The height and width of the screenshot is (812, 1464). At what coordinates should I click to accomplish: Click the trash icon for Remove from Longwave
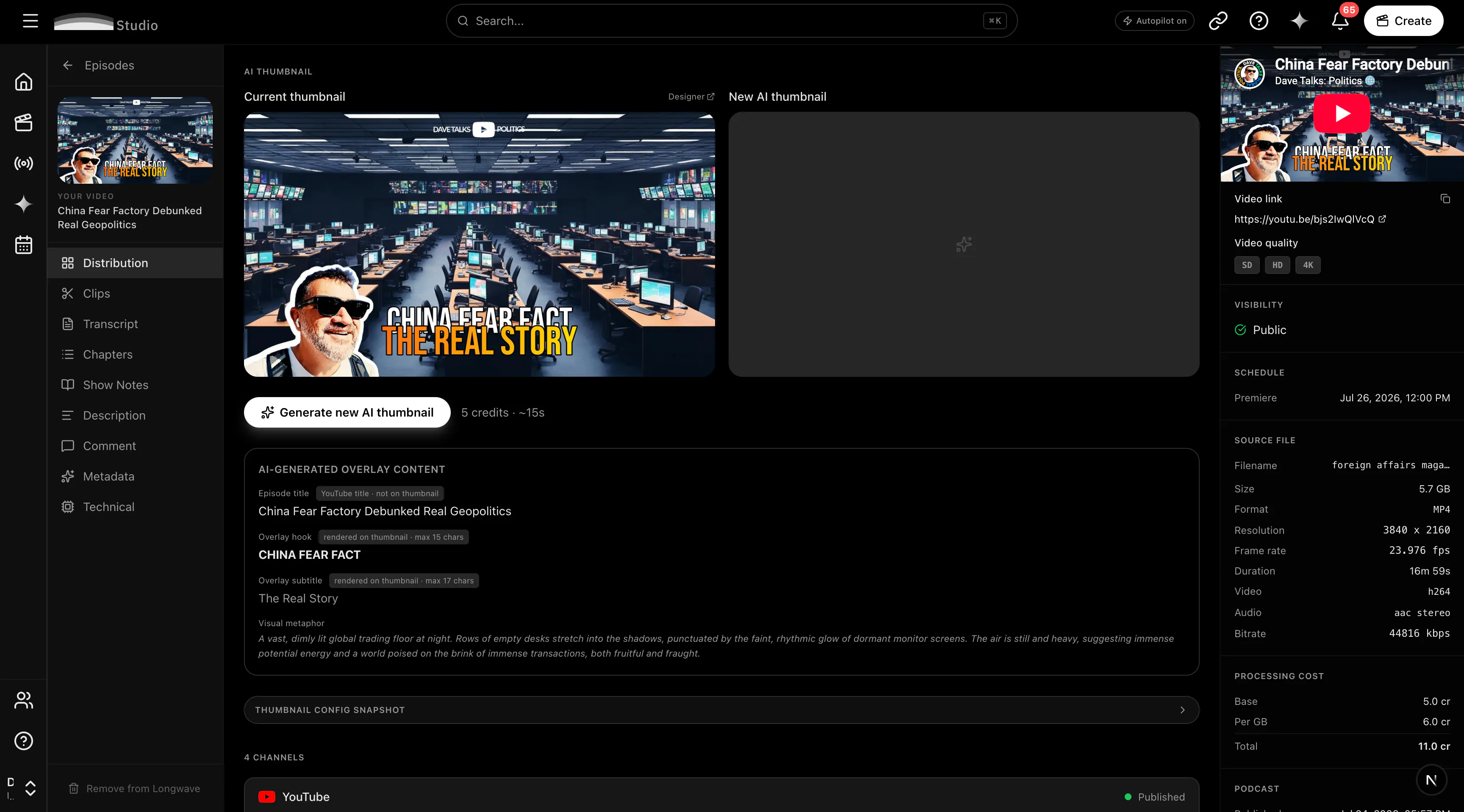[73, 788]
